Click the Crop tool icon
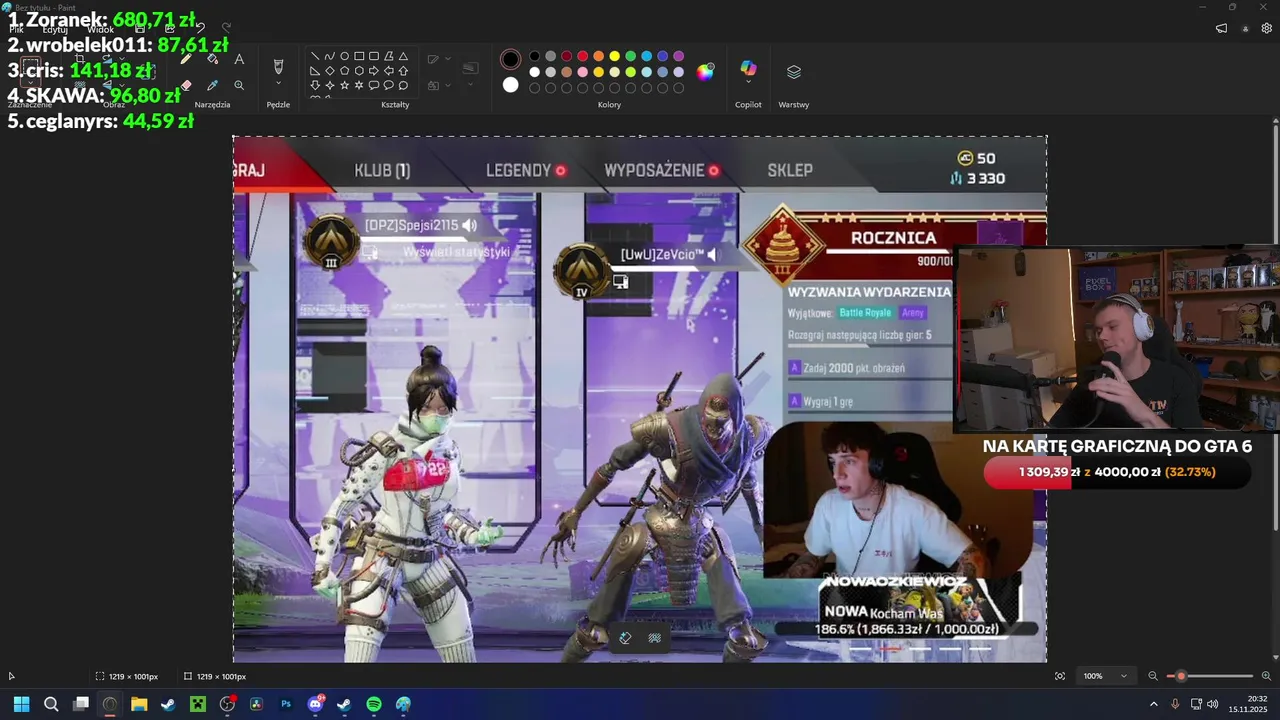Screen dimensions: 1280x720 pyautogui.click(x=80, y=59)
